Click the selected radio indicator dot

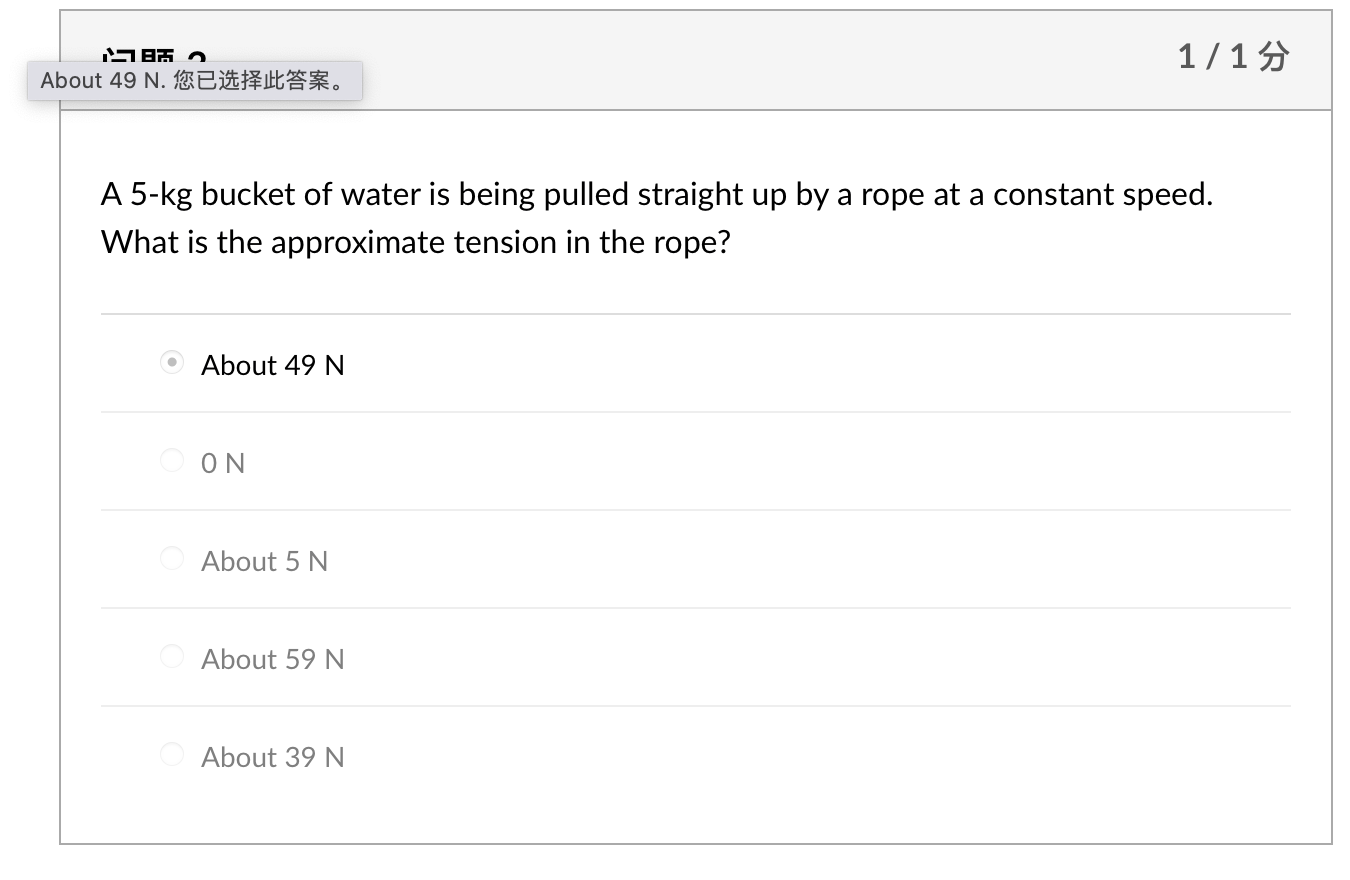171,362
